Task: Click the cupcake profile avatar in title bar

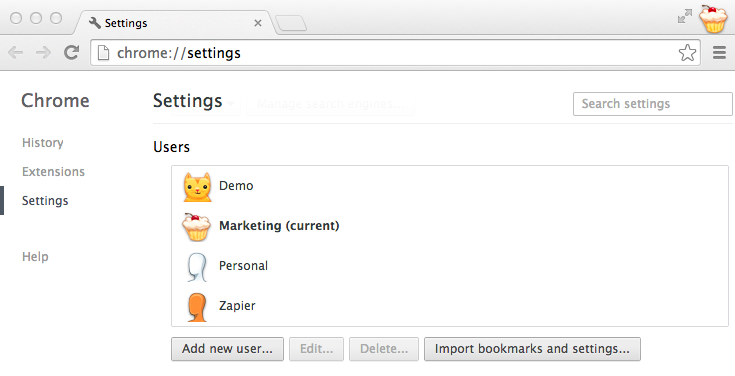Action: [x=713, y=19]
